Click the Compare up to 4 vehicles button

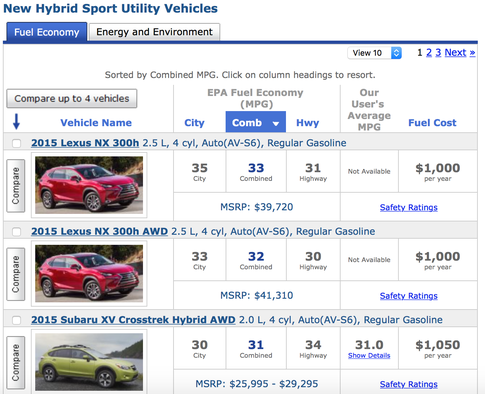(72, 98)
